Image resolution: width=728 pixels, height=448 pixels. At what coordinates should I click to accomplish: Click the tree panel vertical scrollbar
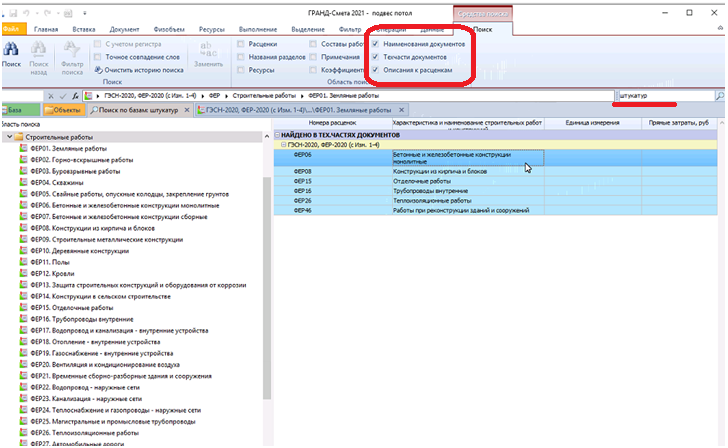pos(266,288)
